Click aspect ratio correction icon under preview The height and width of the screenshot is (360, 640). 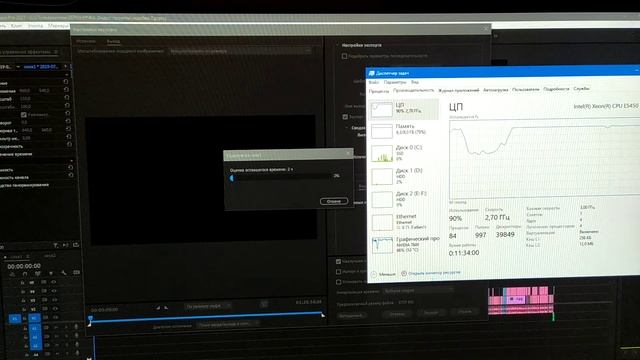click(x=264, y=304)
